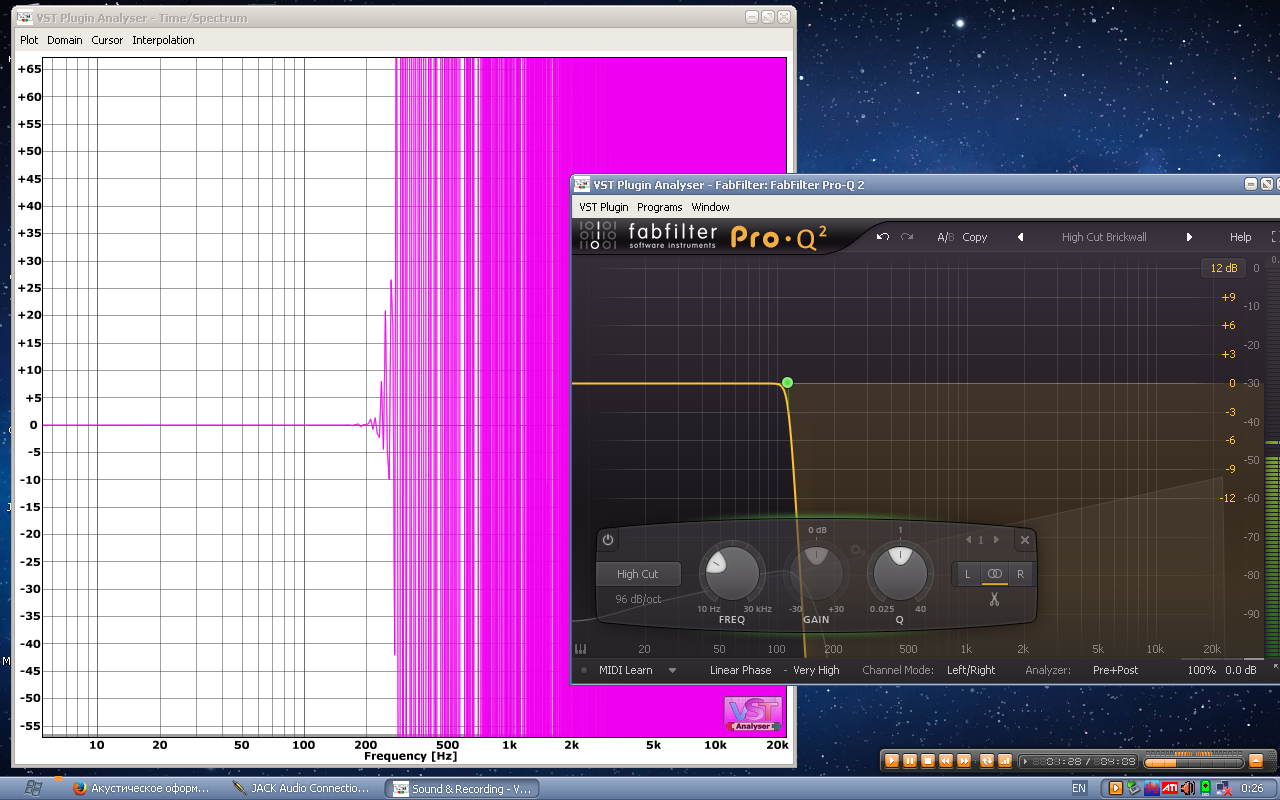Image resolution: width=1280 pixels, height=800 pixels.
Task: Open the Pre+Post analyzer settings
Action: tap(1115, 670)
